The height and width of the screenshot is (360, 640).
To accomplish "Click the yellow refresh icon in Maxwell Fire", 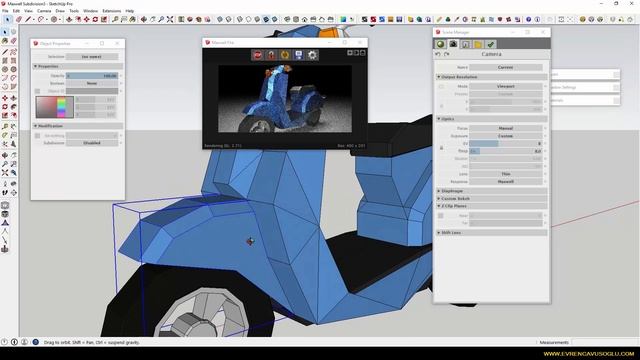I will click(285, 55).
